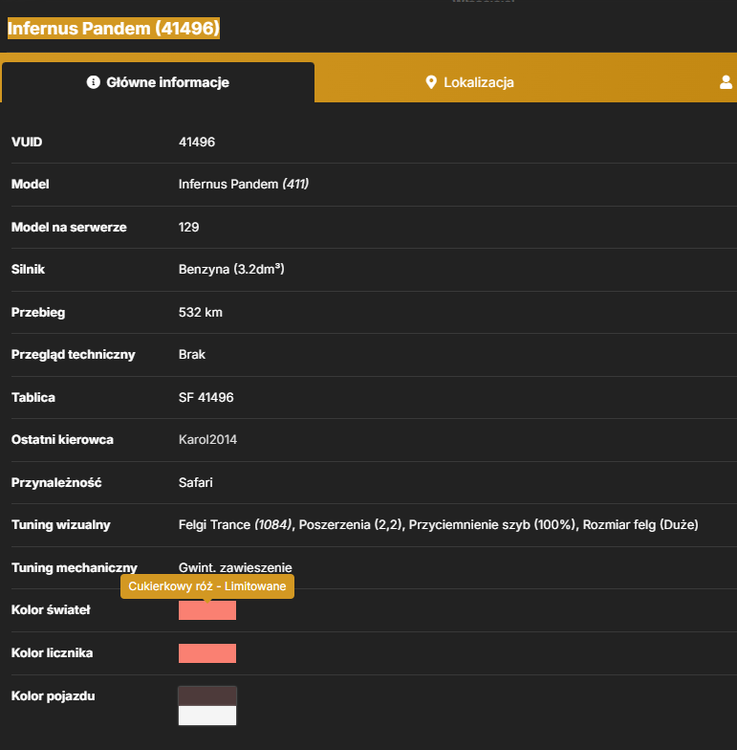Click the Przebieg row label
Image resolution: width=737 pixels, height=750 pixels.
(38, 312)
